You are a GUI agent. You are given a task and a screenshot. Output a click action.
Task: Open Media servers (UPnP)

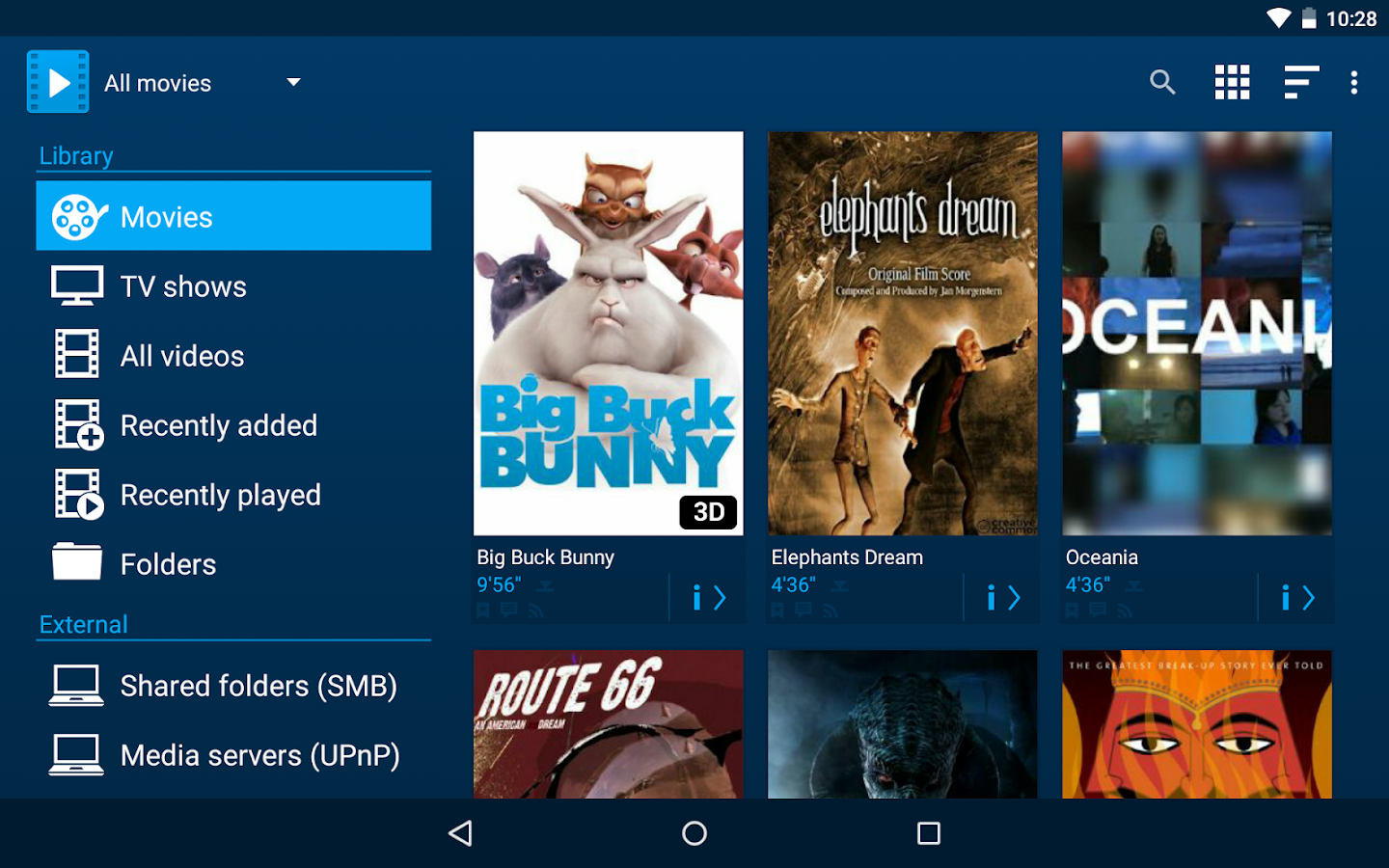click(259, 755)
